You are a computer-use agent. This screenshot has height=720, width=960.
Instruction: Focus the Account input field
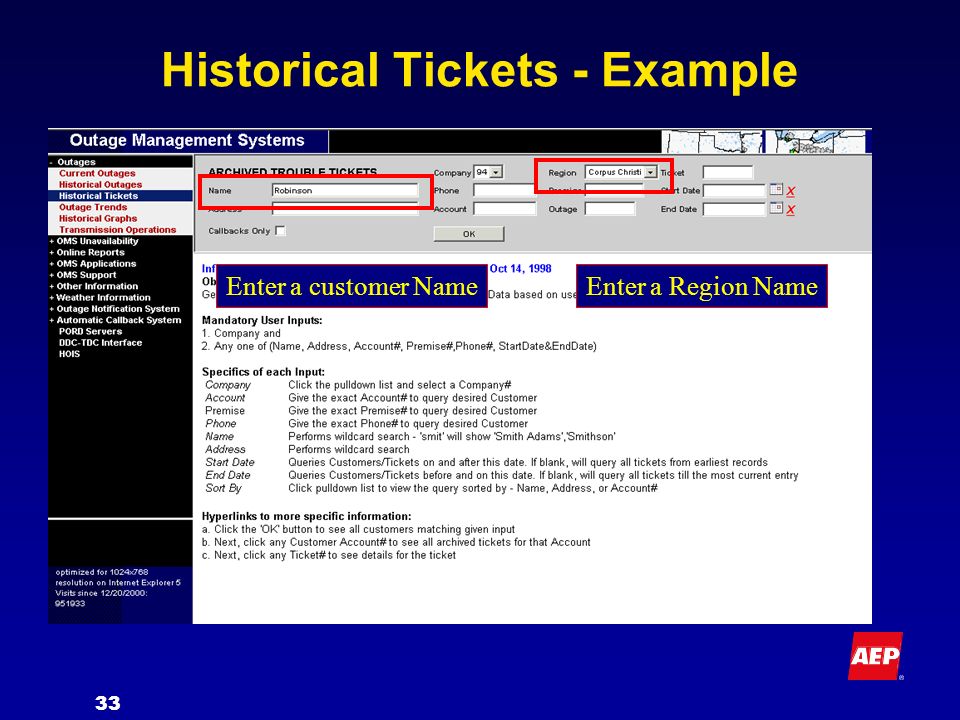pyautogui.click(x=505, y=209)
